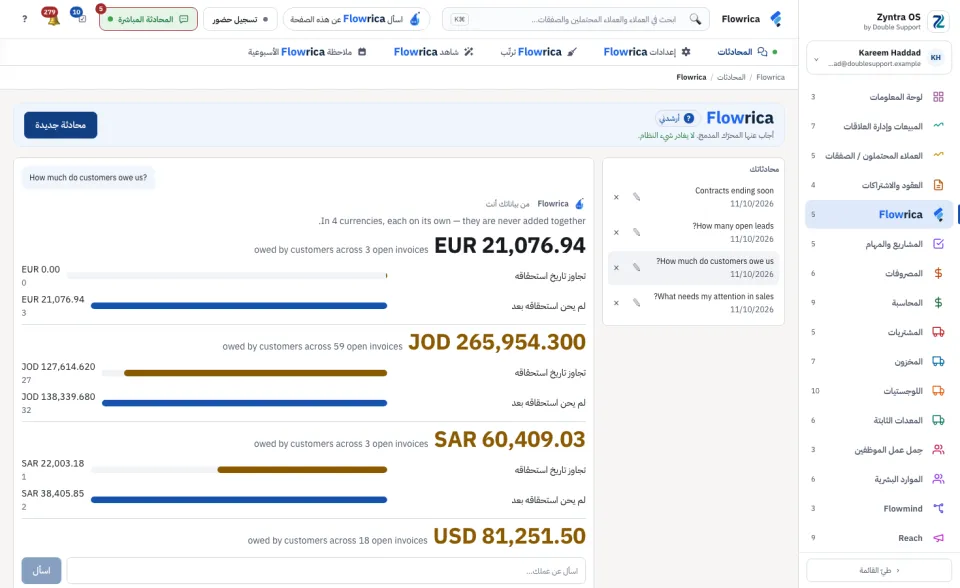Click the blue guide help circle icon
This screenshot has width=960, height=588.
[x=689, y=118]
